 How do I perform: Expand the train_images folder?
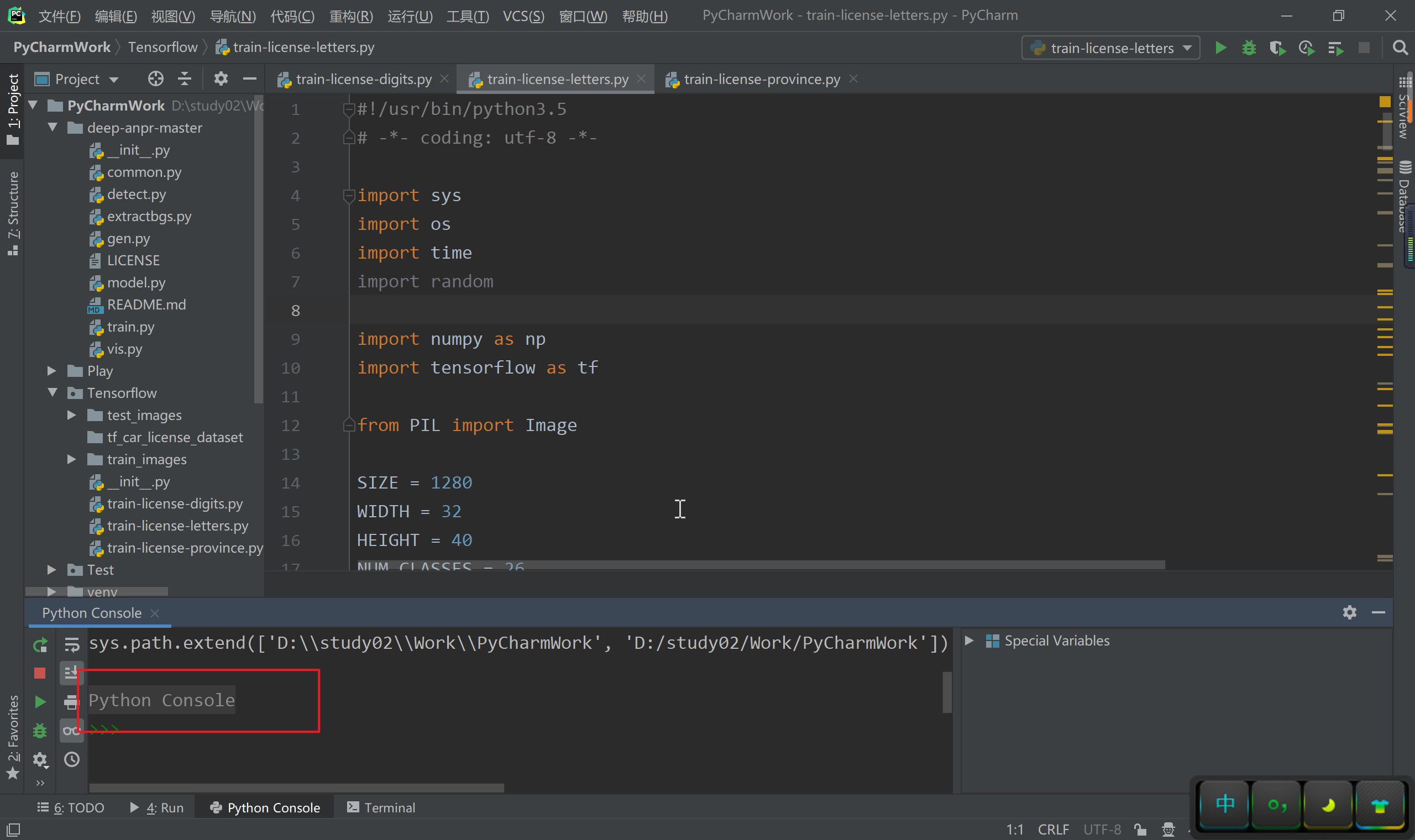(x=71, y=460)
